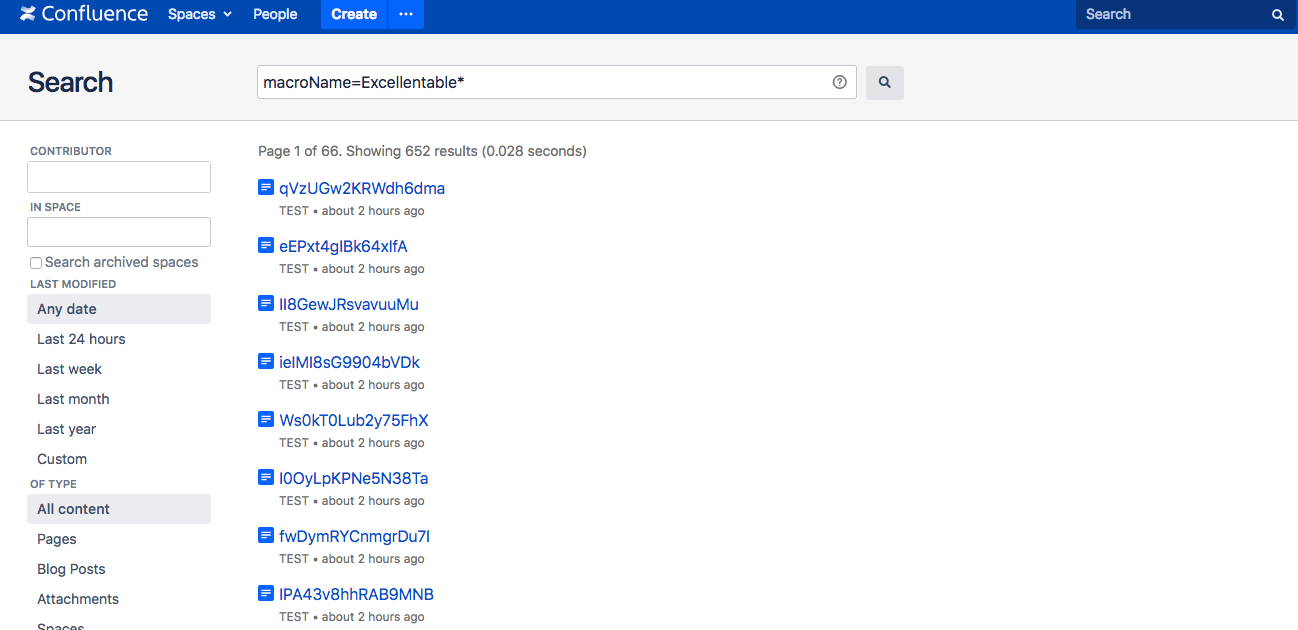Open the more create options ellipsis
The height and width of the screenshot is (630, 1298).
(405, 14)
